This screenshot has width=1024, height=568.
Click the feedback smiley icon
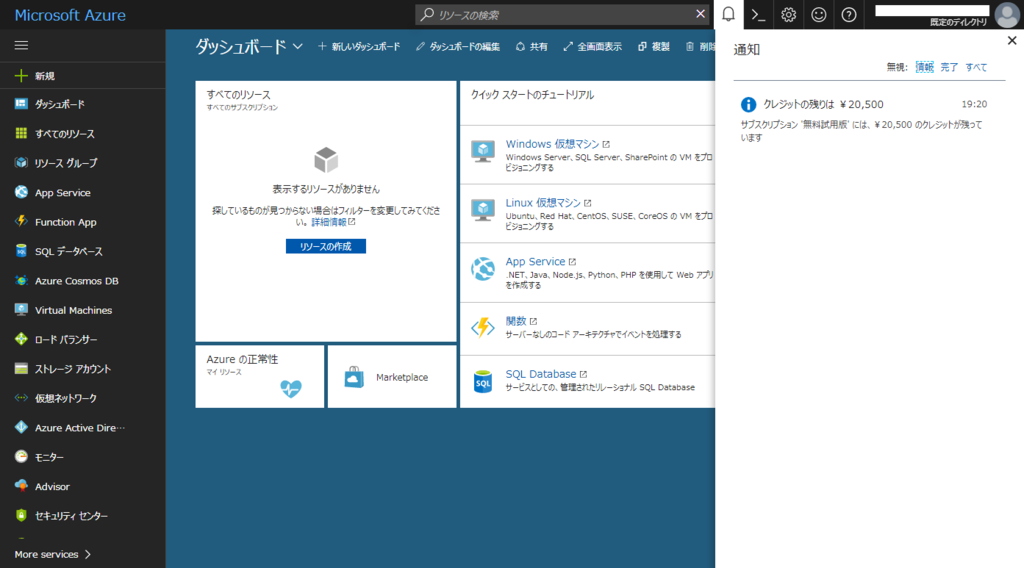[x=818, y=14]
